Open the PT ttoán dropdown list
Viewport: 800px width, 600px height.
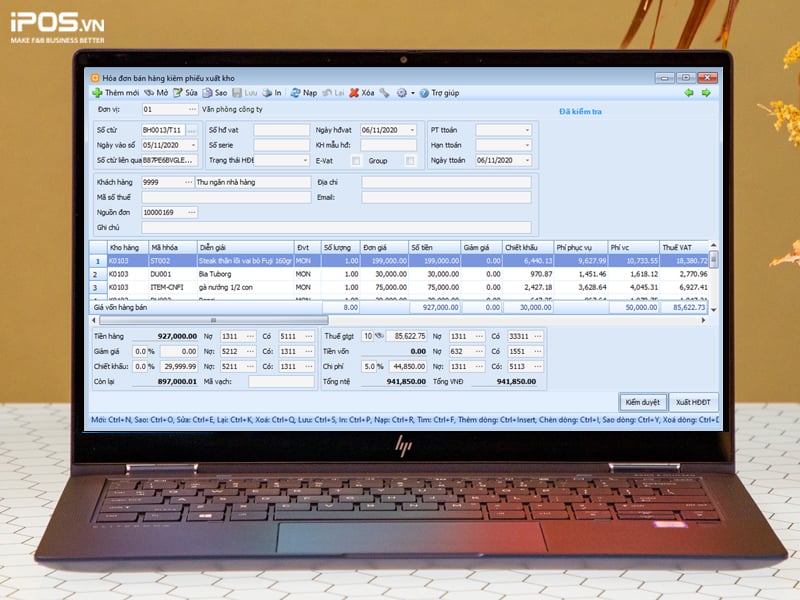click(527, 130)
